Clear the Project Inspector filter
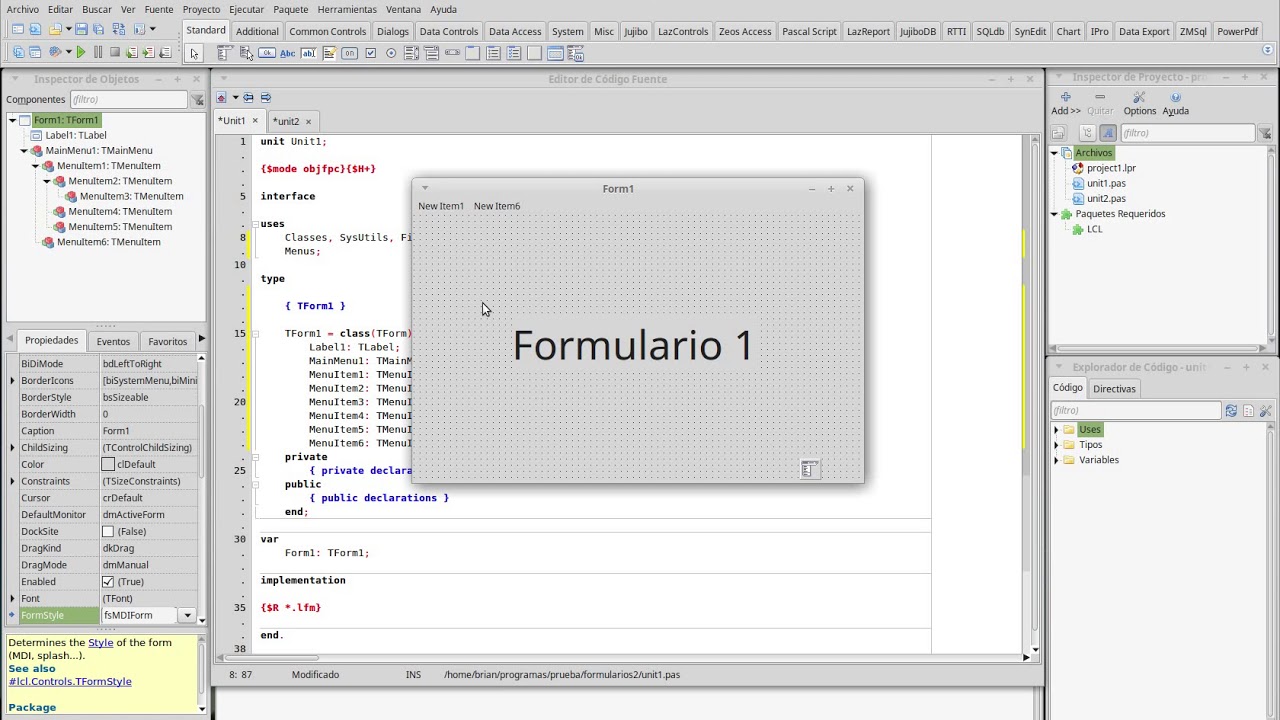1280x720 pixels. click(1265, 133)
